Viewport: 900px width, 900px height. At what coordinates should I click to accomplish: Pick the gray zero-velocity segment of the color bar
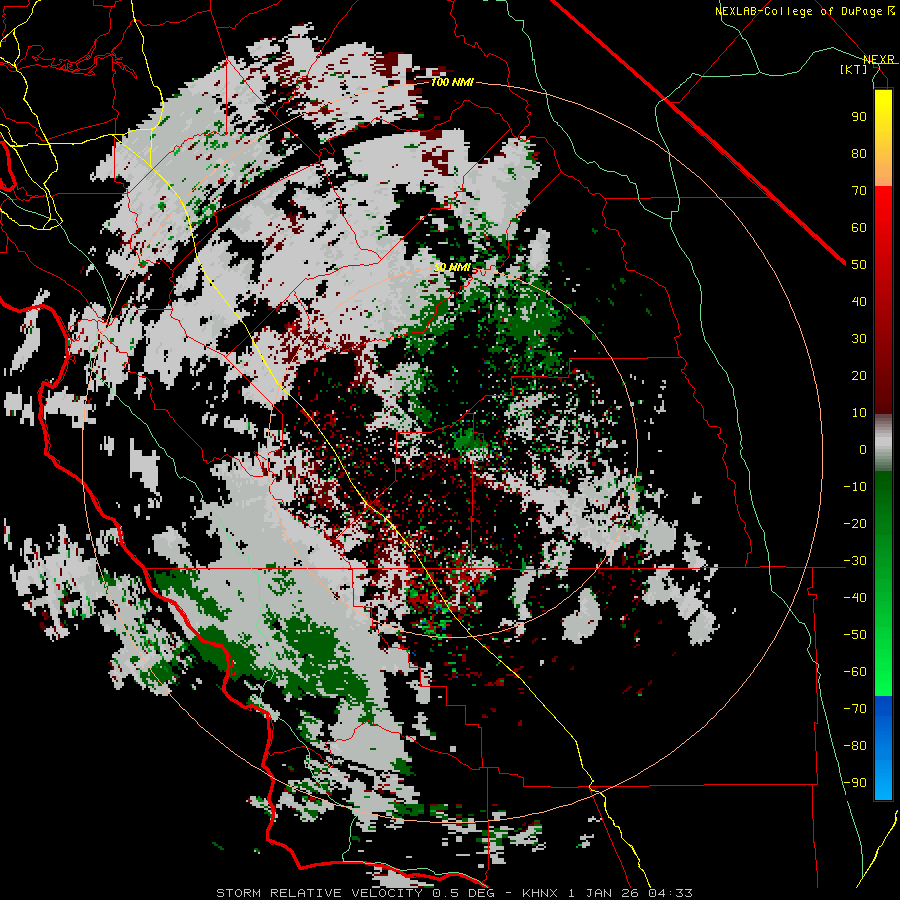(x=883, y=443)
